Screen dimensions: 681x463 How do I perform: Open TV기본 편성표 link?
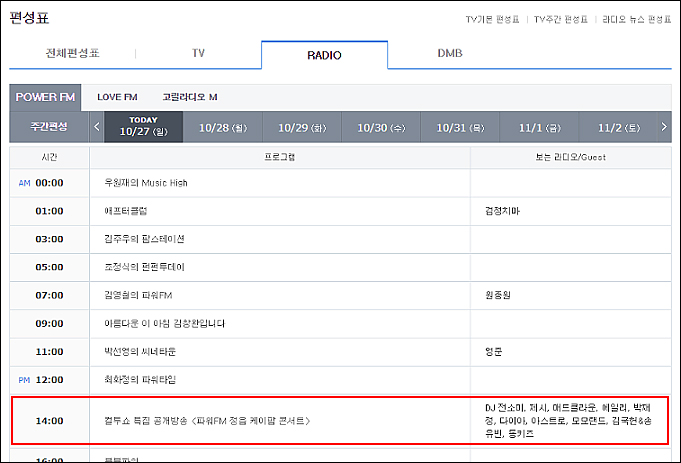point(492,20)
